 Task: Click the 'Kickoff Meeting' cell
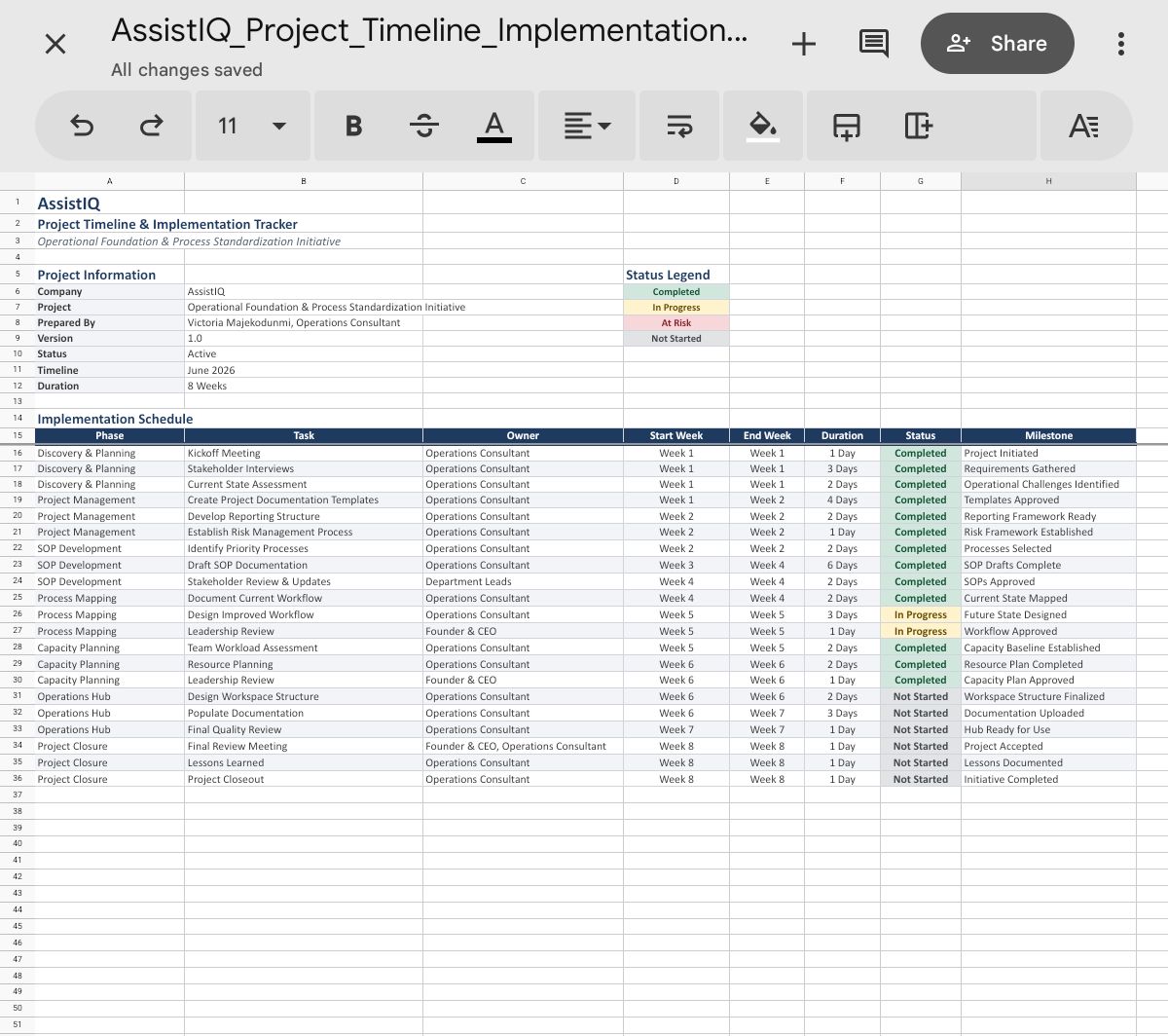[x=304, y=453]
